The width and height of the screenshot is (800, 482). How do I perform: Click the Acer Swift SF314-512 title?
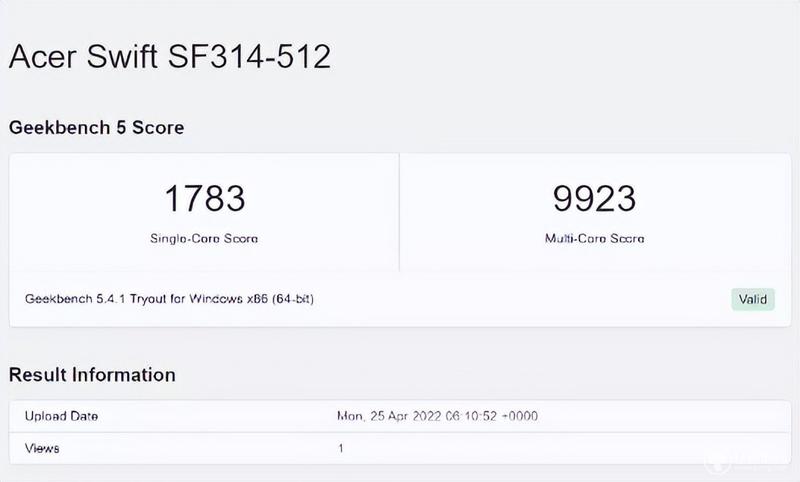[x=170, y=56]
